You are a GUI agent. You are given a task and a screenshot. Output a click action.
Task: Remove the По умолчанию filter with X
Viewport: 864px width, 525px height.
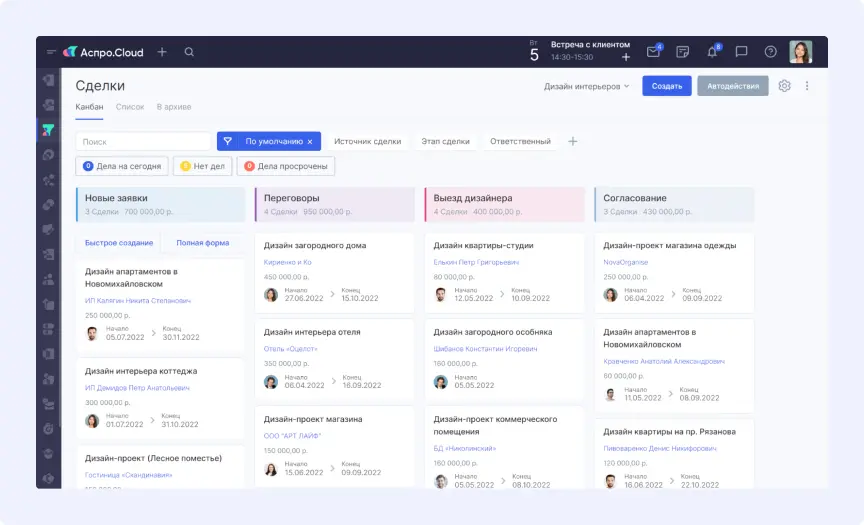[x=310, y=142]
